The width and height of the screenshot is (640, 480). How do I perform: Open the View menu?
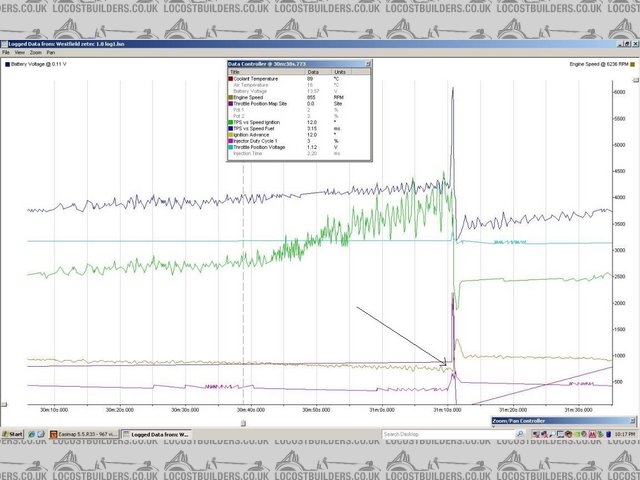coord(20,53)
